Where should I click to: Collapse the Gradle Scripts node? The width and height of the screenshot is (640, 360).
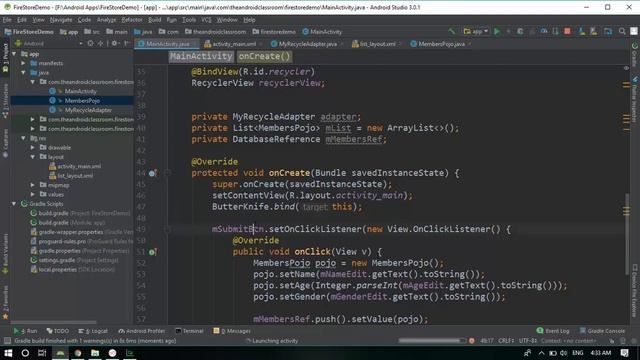pos(14,204)
